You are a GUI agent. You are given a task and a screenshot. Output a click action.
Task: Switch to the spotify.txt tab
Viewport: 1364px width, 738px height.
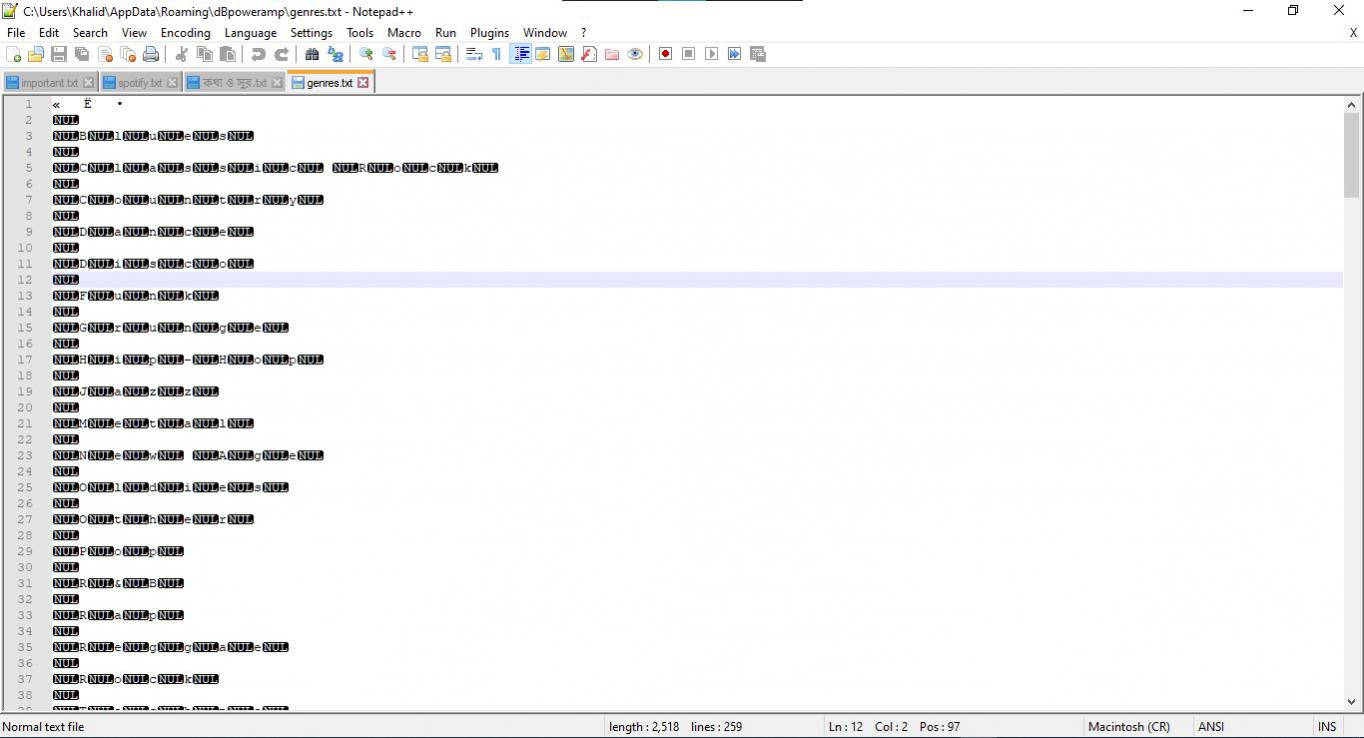[x=139, y=83]
